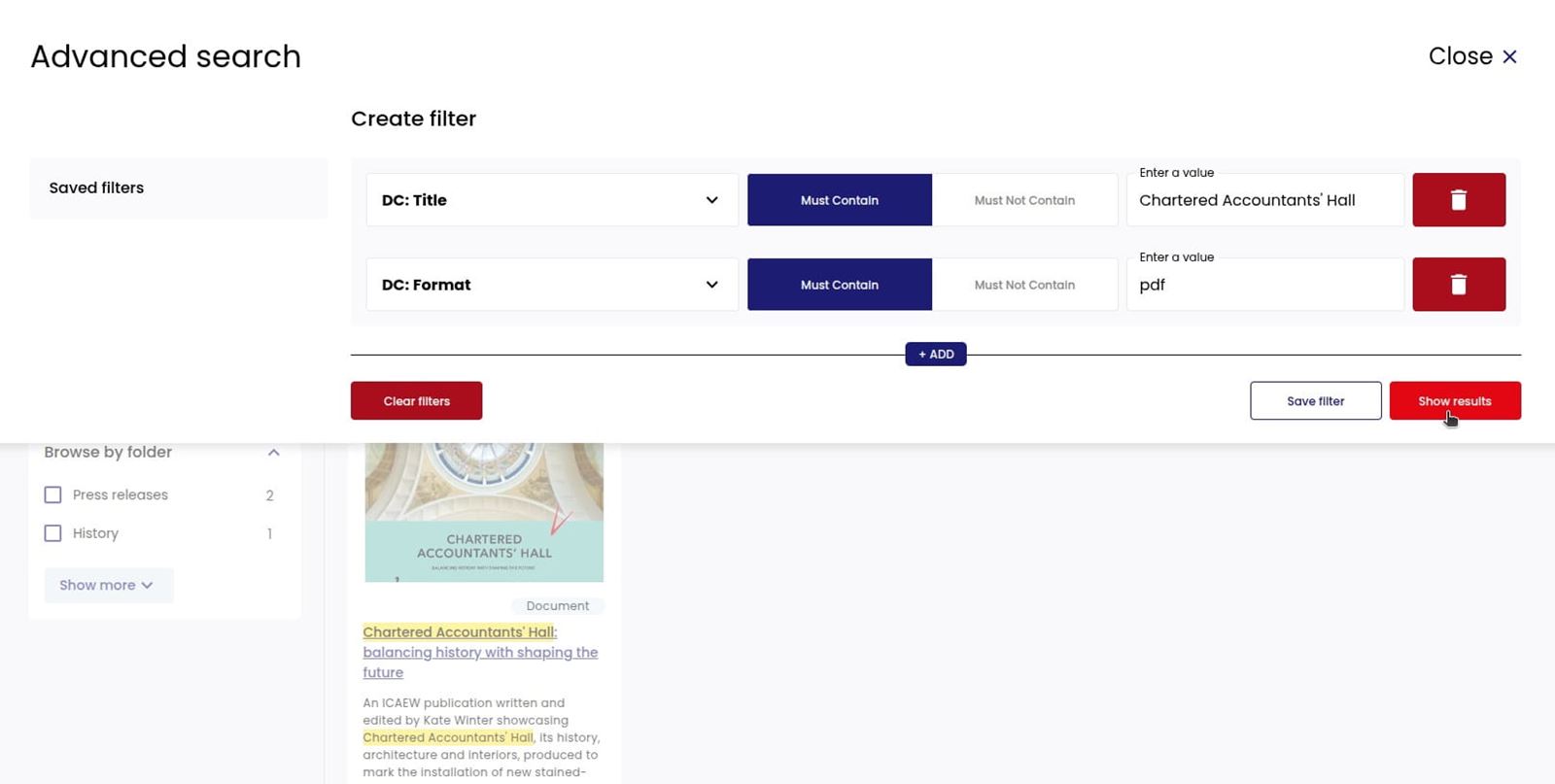The height and width of the screenshot is (784, 1555).
Task: Select Must Not Contain for the Title filter
Action: pos(1024,199)
